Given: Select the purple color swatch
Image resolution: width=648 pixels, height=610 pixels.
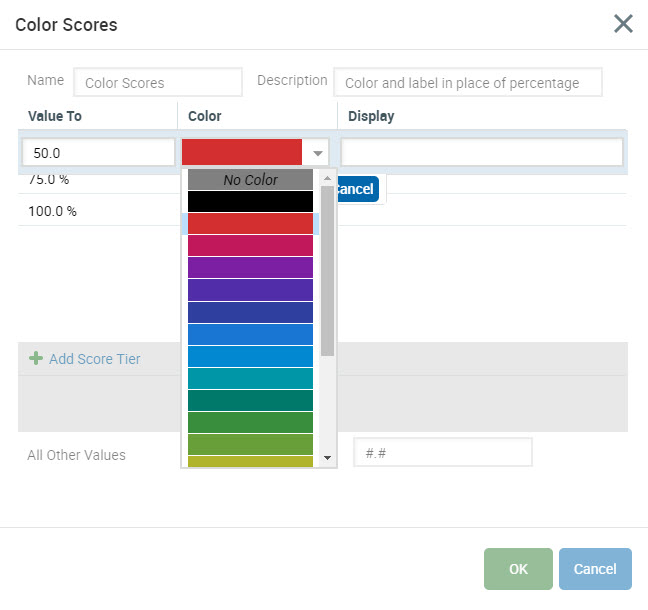Looking at the screenshot, I should [x=250, y=268].
